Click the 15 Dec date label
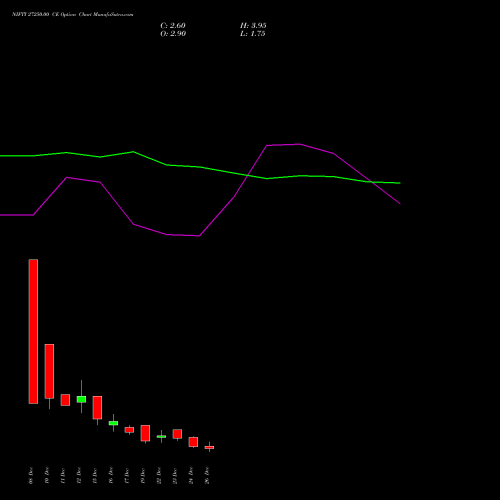 (95, 476)
